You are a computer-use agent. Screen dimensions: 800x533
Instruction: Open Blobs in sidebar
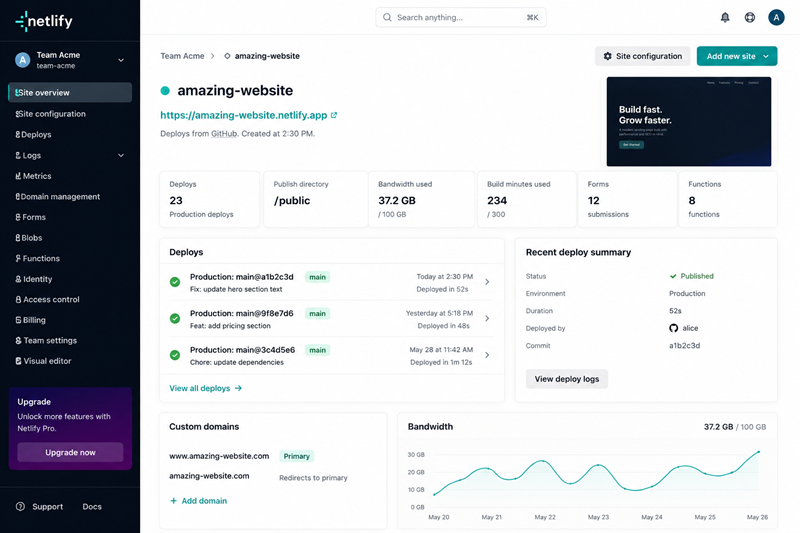(70, 238)
